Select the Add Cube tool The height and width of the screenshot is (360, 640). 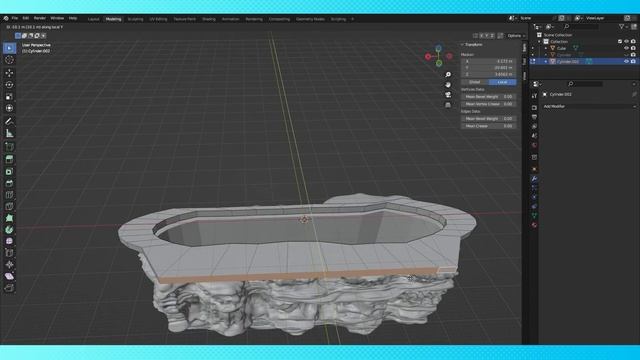pos(9,147)
